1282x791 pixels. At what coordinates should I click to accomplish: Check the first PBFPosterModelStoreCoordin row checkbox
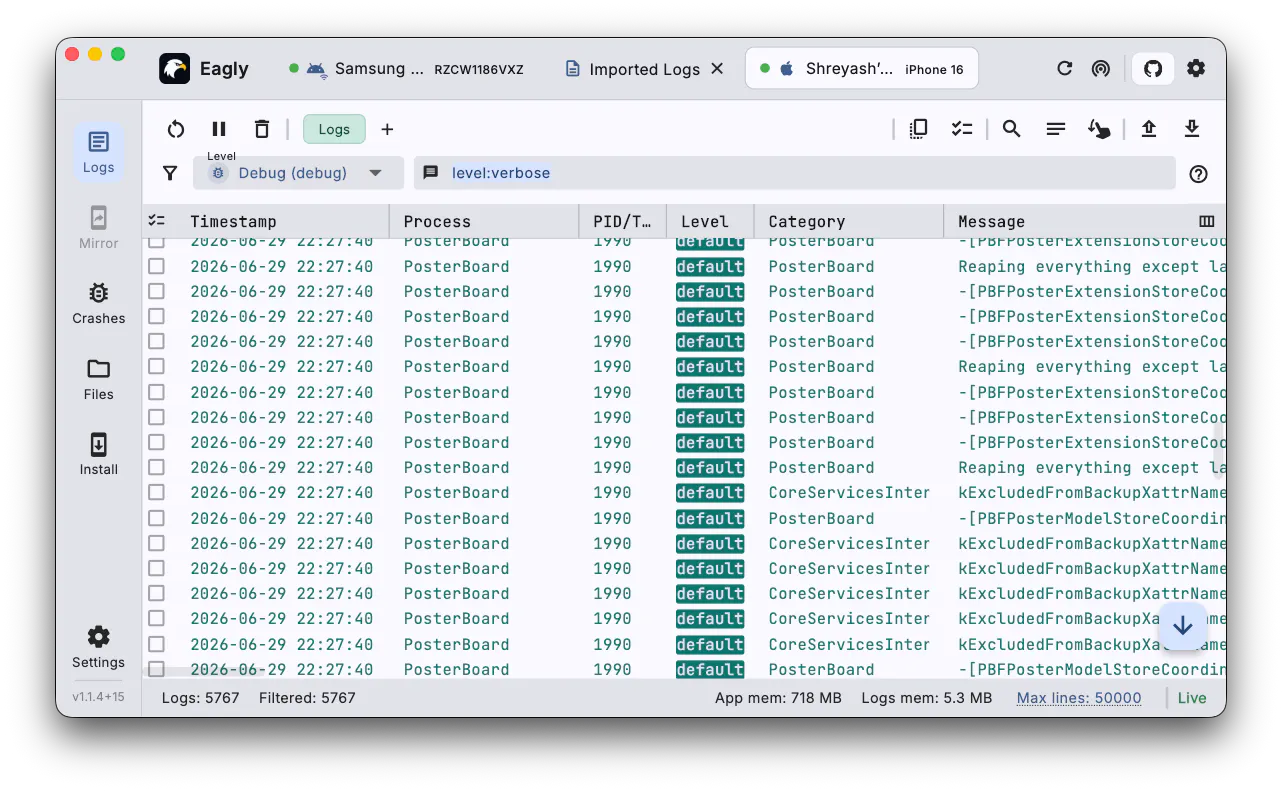pyautogui.click(x=156, y=518)
